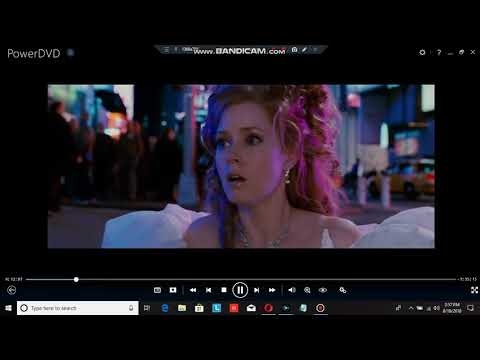Click the Type here to search box

click(78, 308)
